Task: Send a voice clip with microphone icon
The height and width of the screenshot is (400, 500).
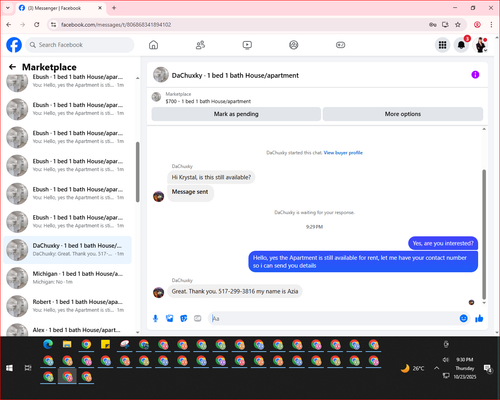Action: tap(155, 318)
